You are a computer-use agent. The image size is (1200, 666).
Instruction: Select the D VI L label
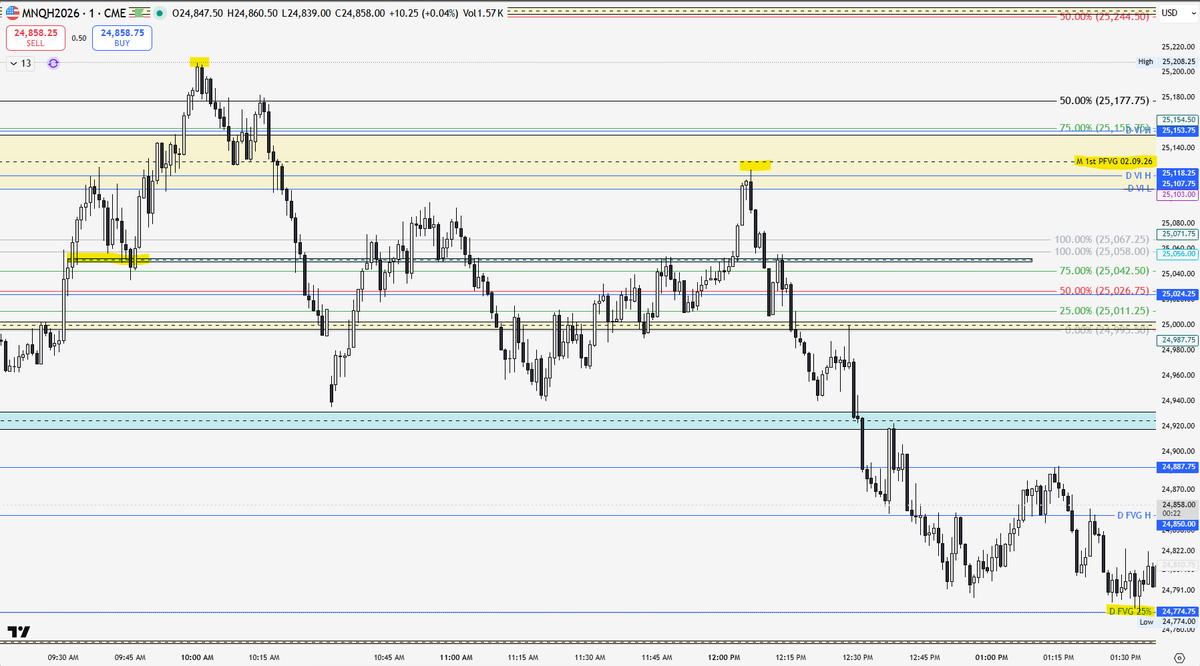[x=1140, y=188]
